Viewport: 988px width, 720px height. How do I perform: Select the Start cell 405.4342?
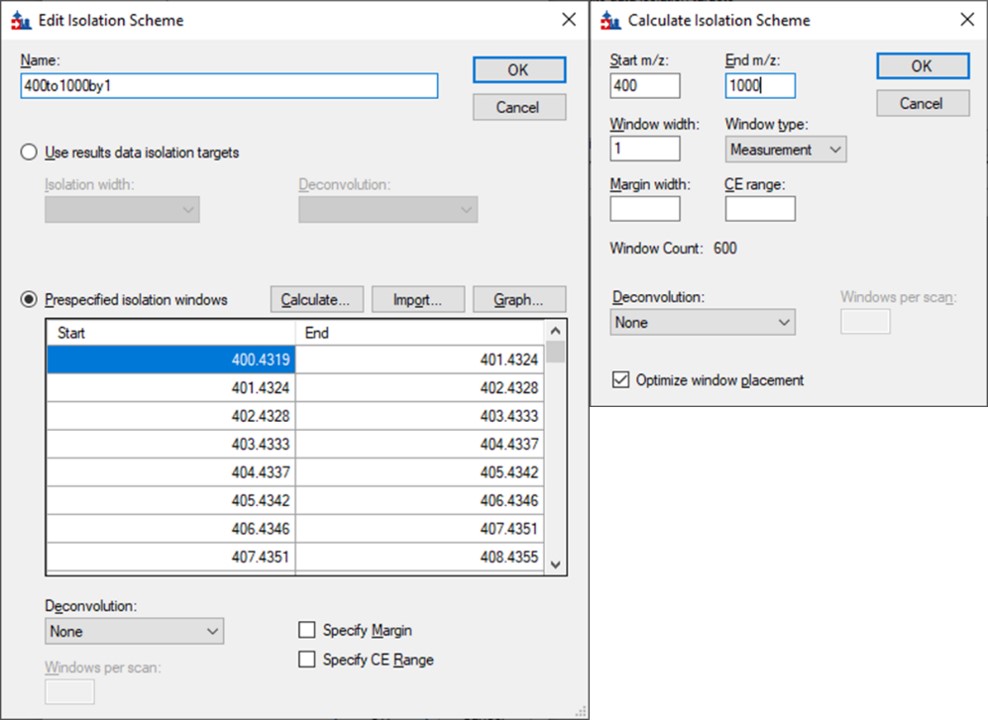[171, 500]
